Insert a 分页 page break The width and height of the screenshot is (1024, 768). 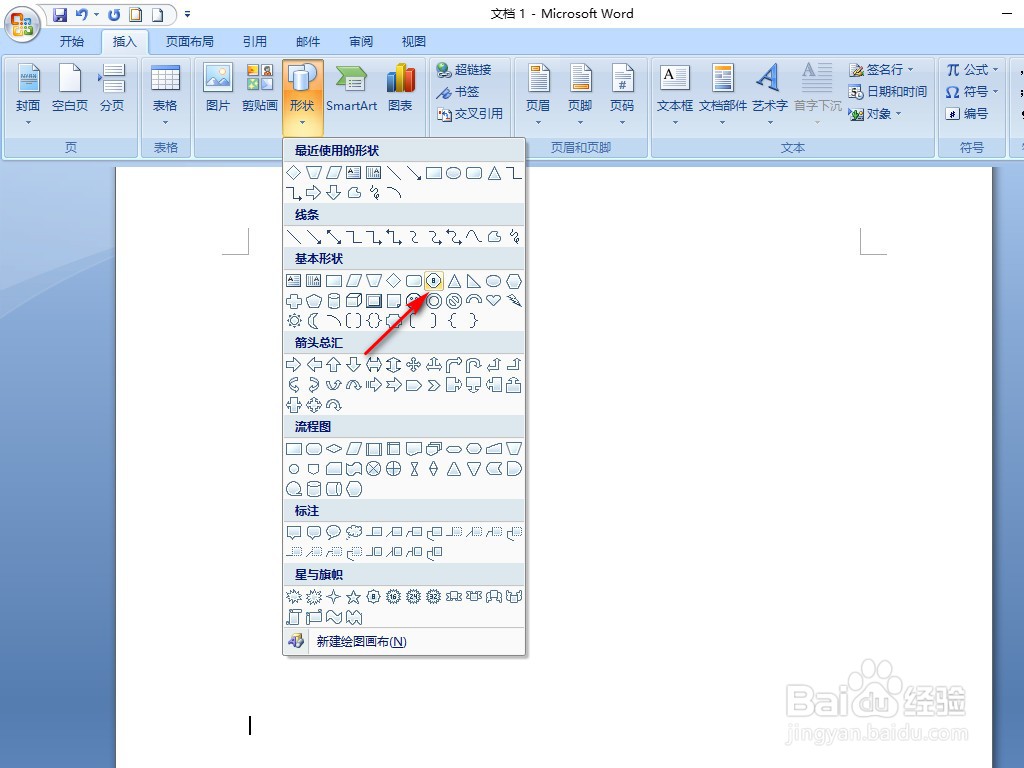[112, 88]
